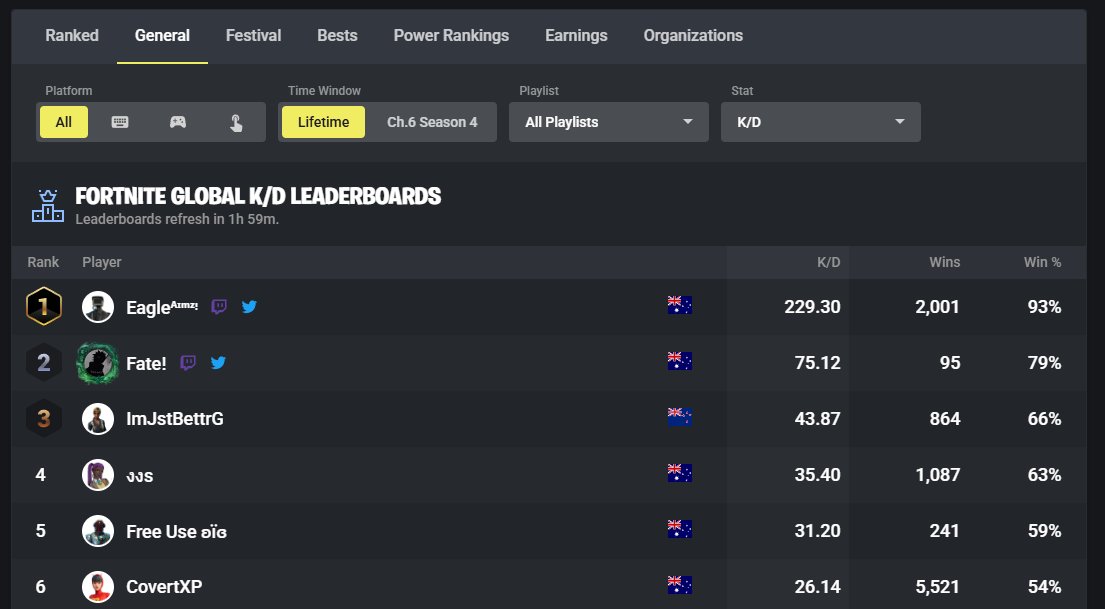Switch to the Earnings tab
Screen dimensions: 1105x609
tap(576, 35)
